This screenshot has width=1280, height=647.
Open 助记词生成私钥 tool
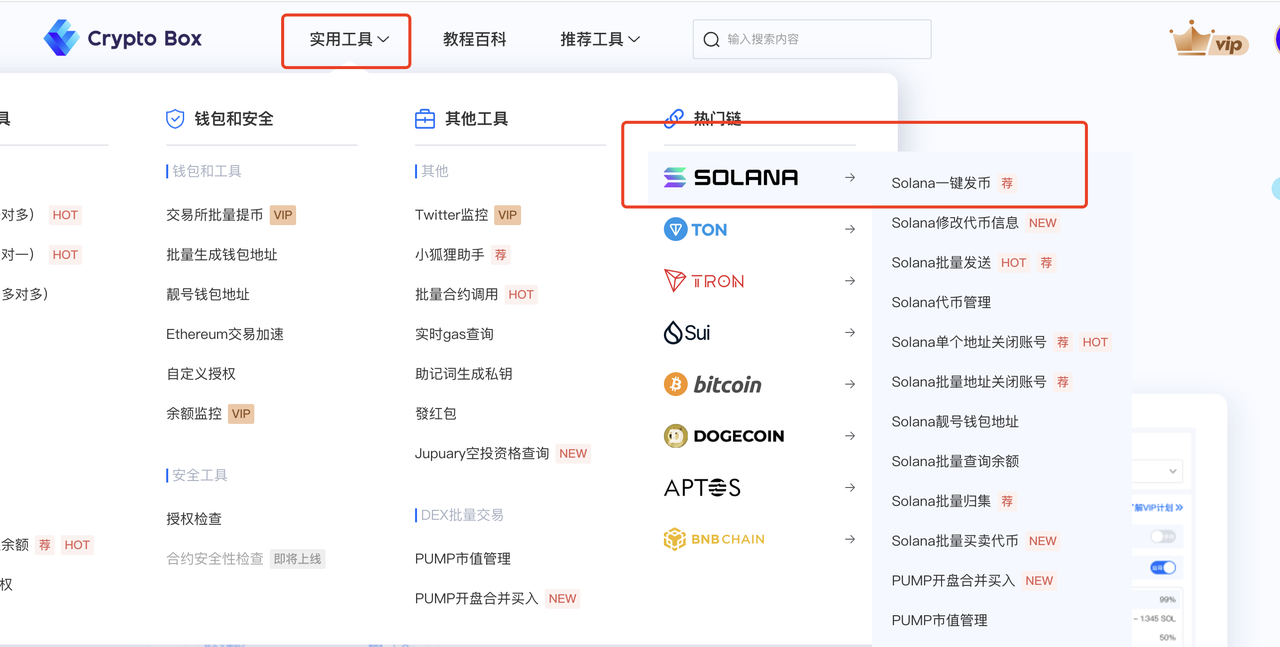[x=464, y=374]
